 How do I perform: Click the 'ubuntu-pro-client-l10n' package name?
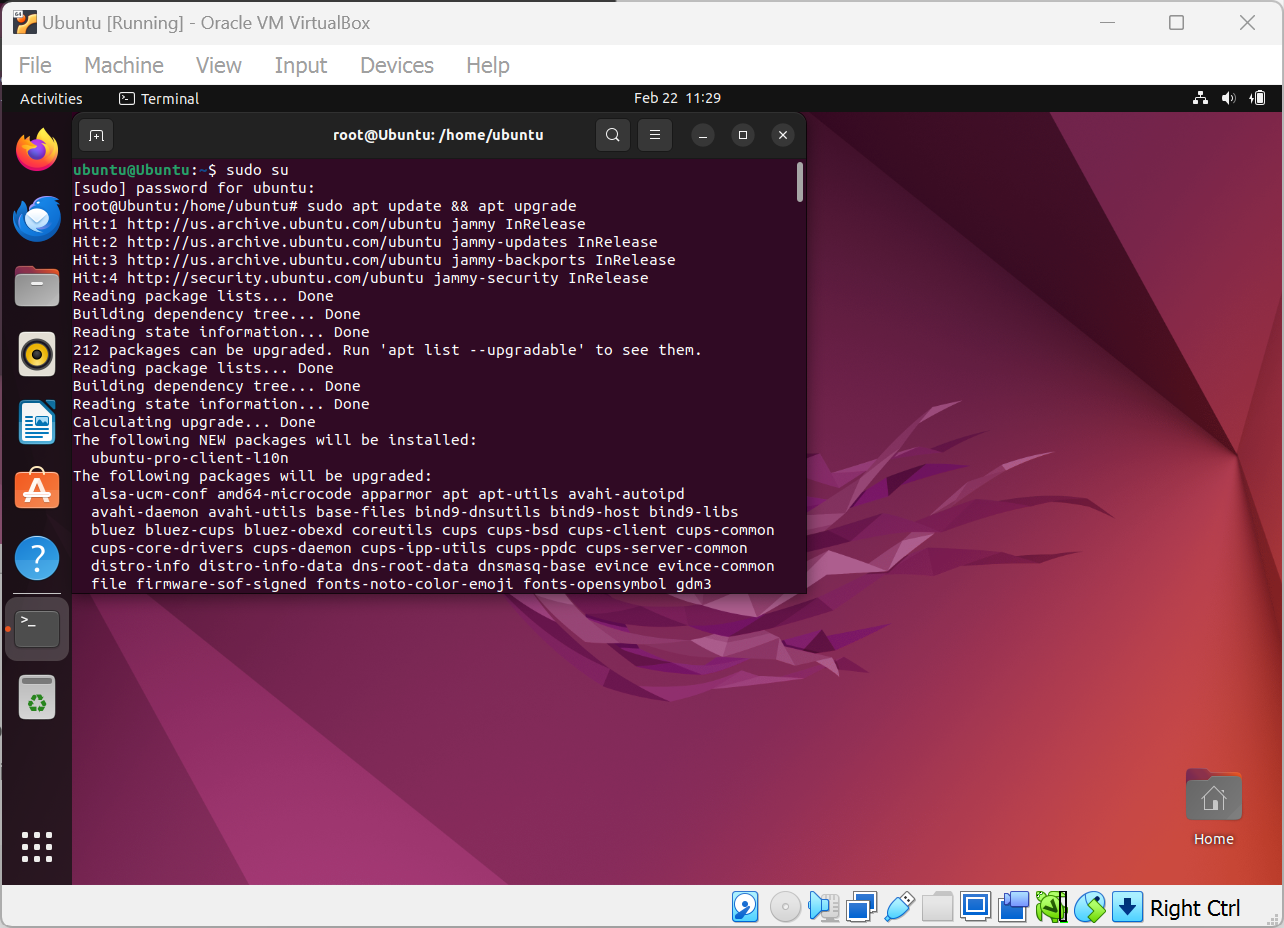coord(190,458)
